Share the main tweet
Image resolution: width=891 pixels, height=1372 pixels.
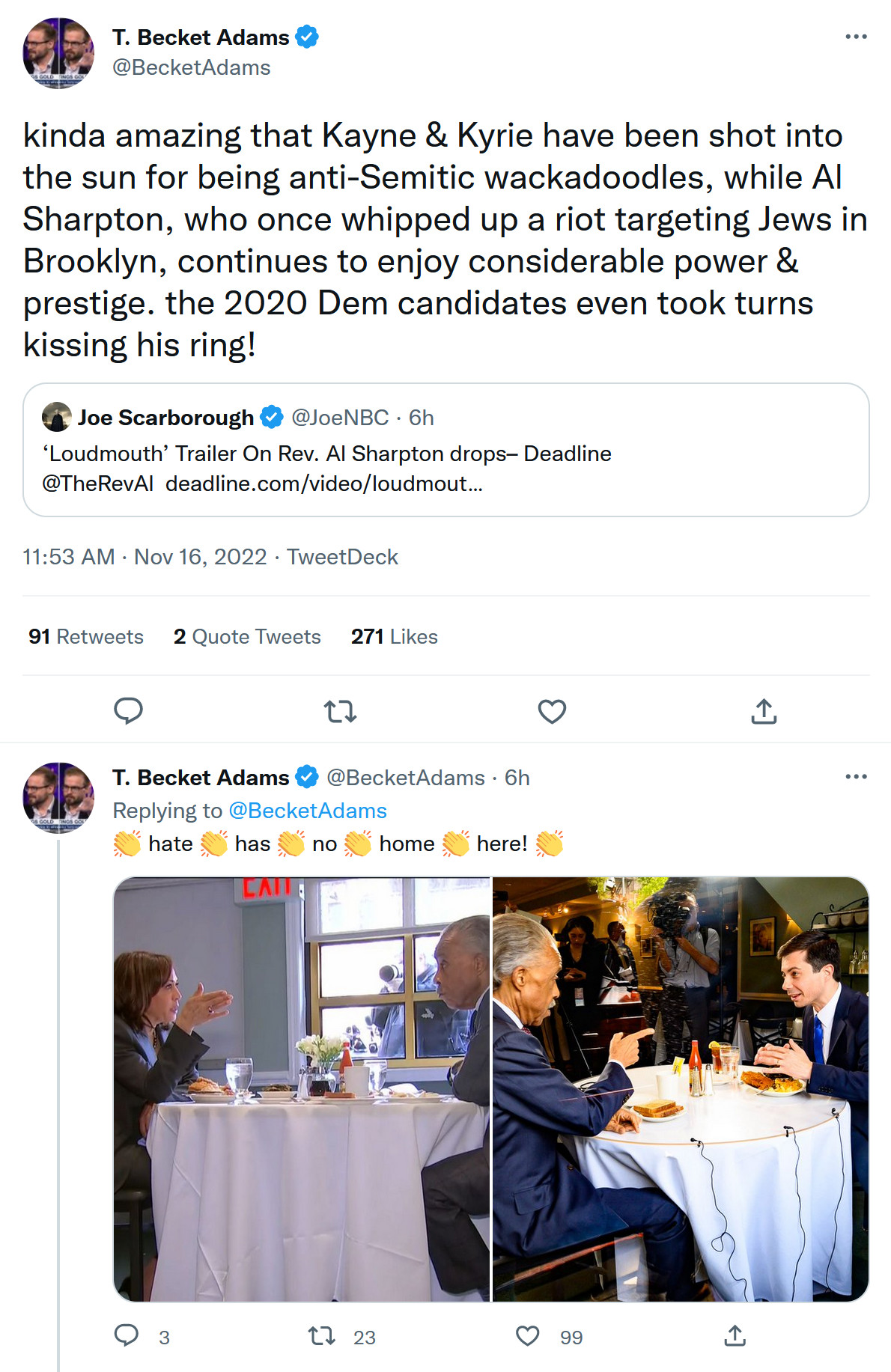pos(764,711)
